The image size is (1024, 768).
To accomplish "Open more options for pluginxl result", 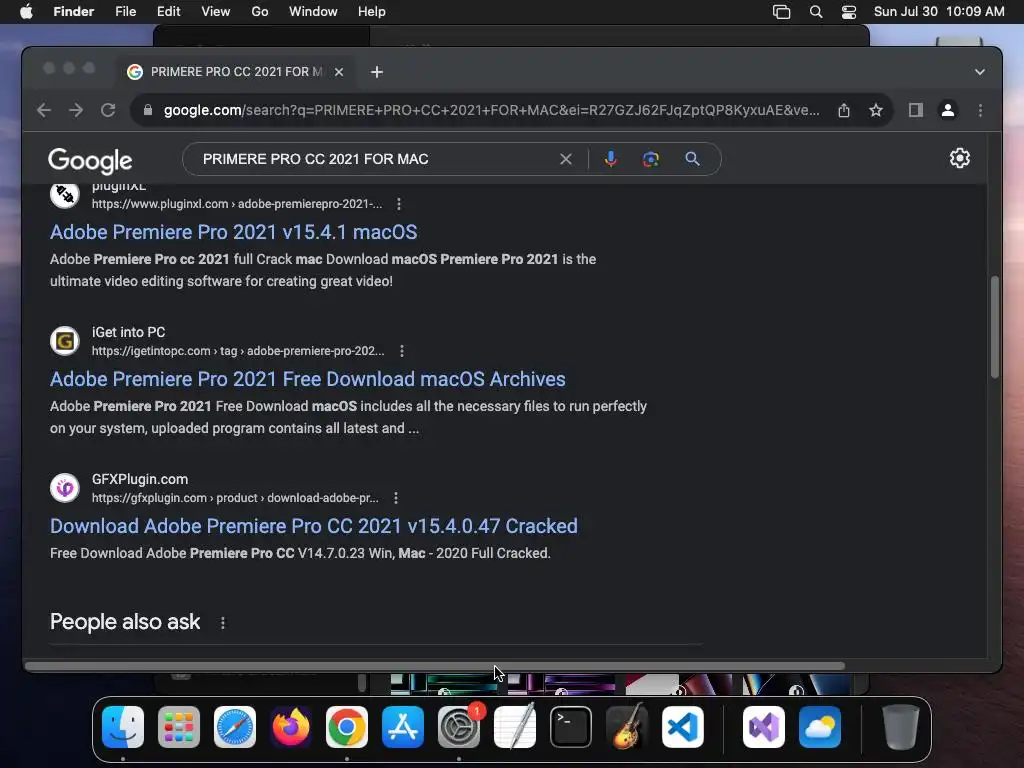I will tap(399, 204).
